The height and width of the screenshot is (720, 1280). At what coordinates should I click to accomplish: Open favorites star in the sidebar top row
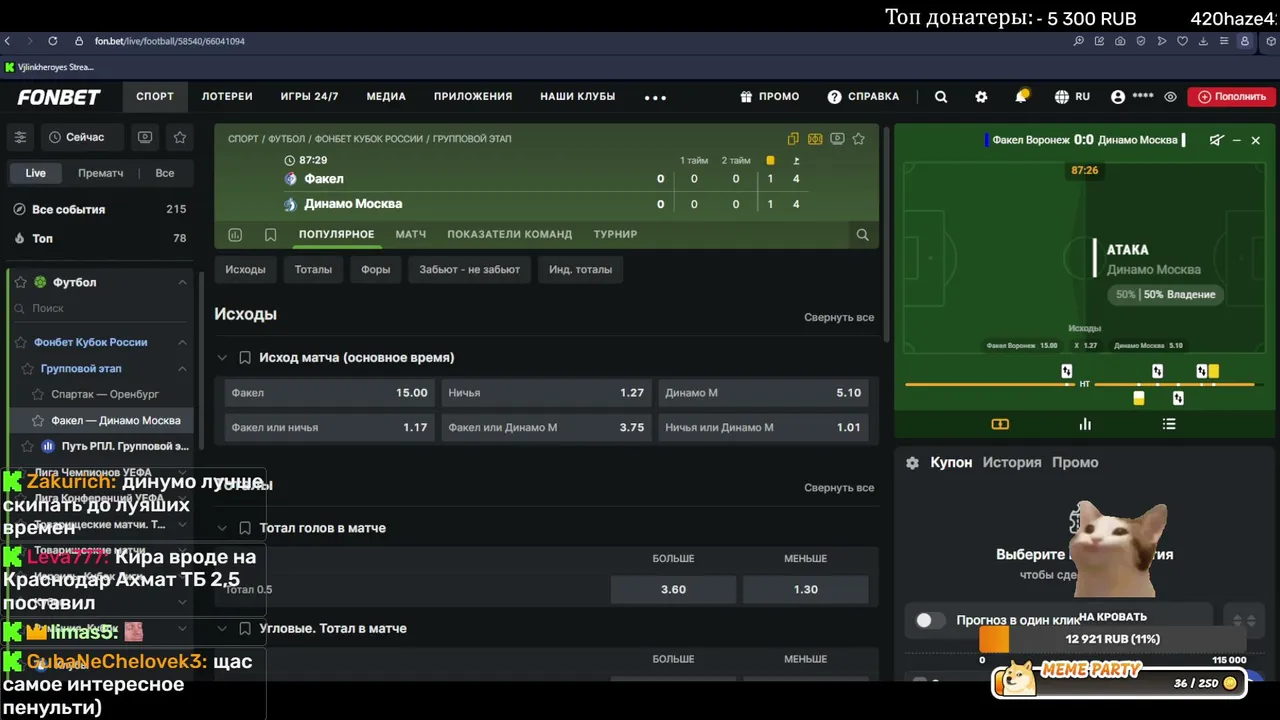tap(180, 137)
